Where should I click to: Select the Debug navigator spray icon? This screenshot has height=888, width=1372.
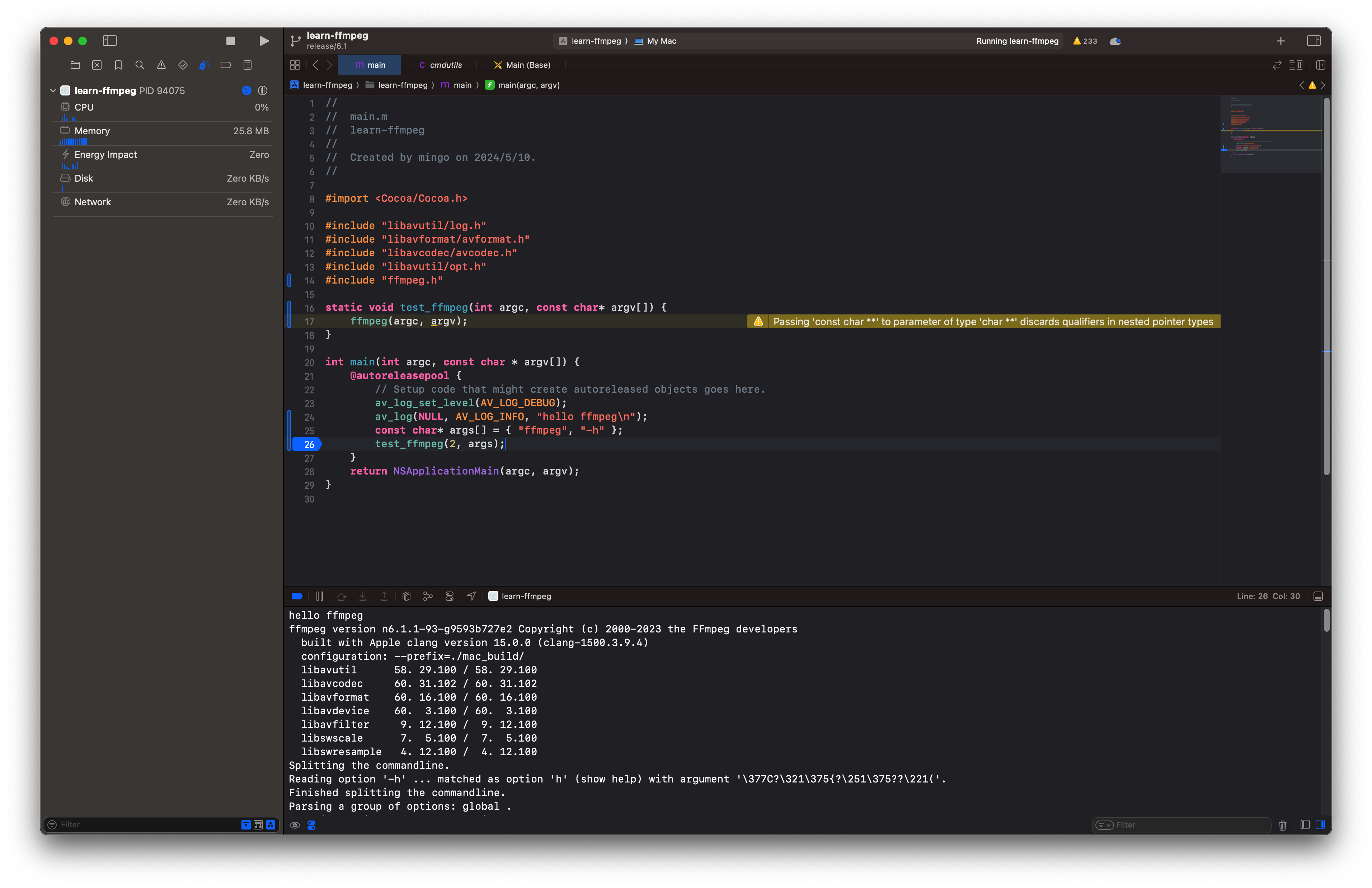pyautogui.click(x=203, y=65)
